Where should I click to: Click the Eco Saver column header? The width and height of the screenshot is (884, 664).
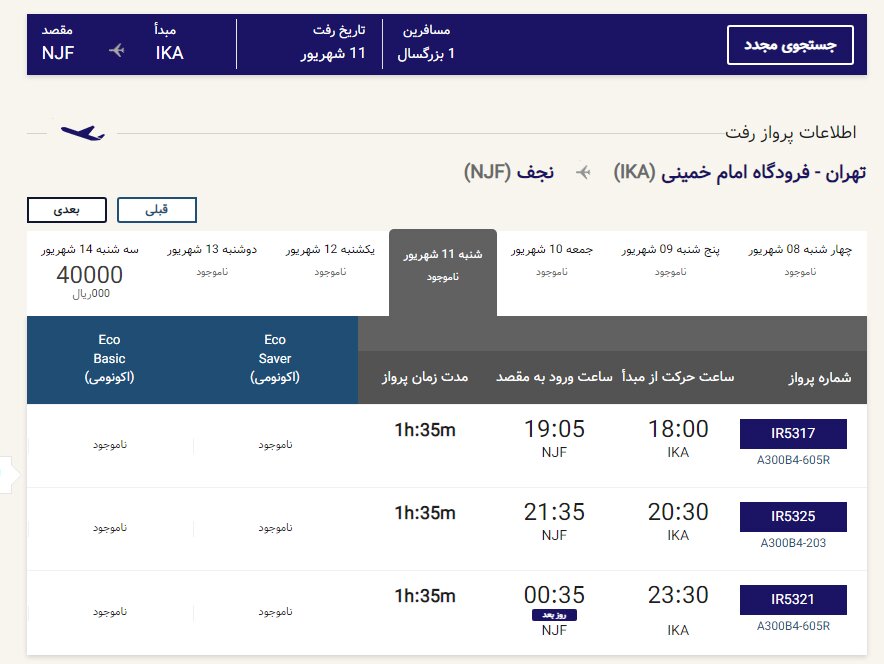click(274, 359)
